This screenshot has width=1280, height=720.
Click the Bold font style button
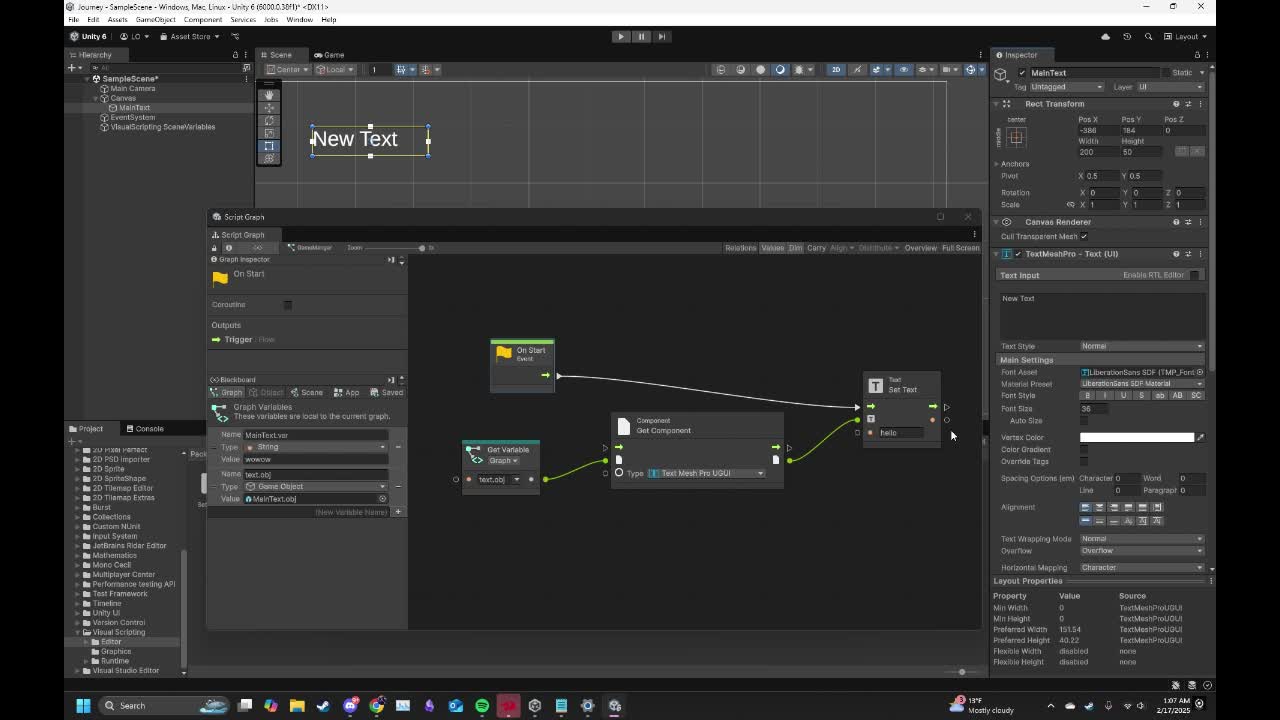point(1087,396)
